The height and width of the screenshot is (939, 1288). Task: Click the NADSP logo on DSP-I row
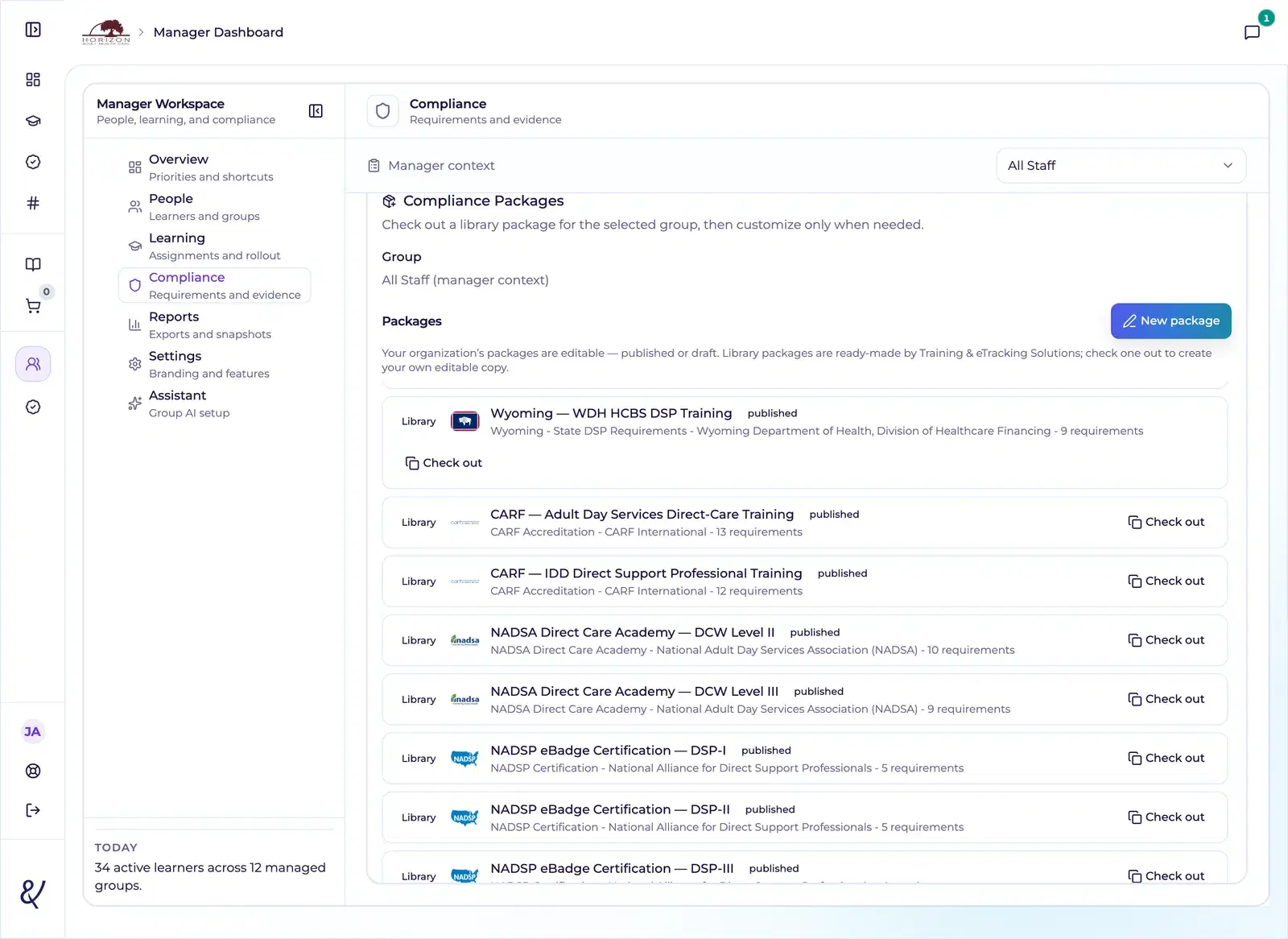464,759
